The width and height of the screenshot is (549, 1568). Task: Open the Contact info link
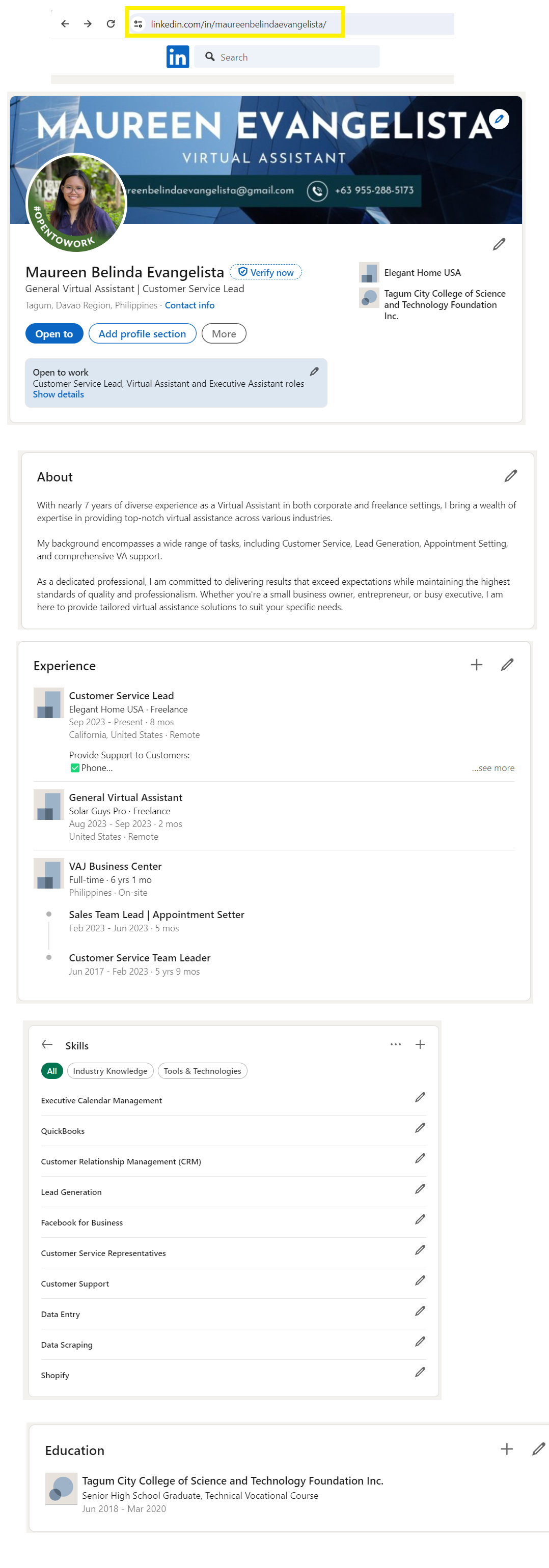pos(189,305)
